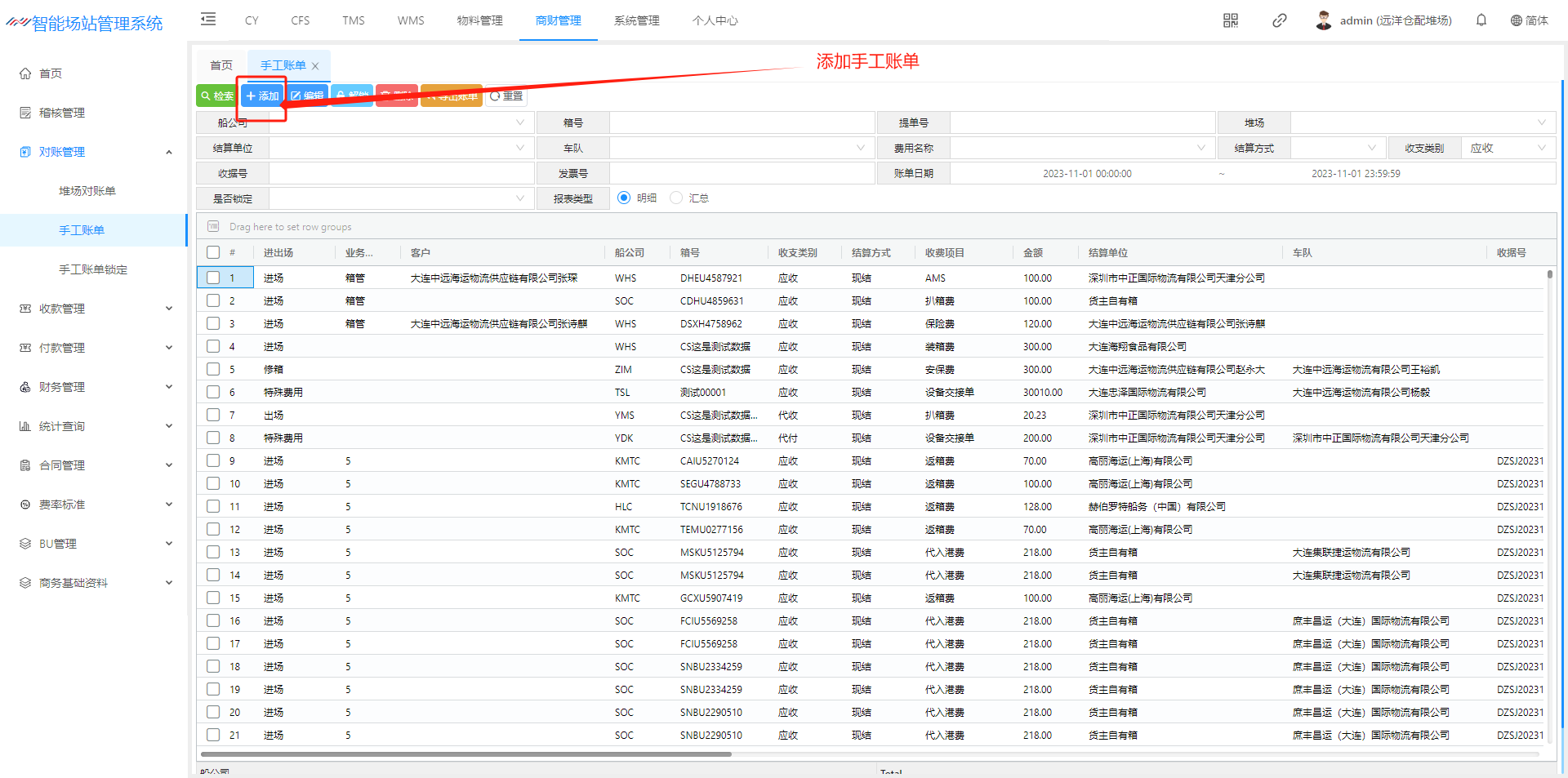Open the 船公司 dropdown
Screen dimensions: 1568x778
401,122
